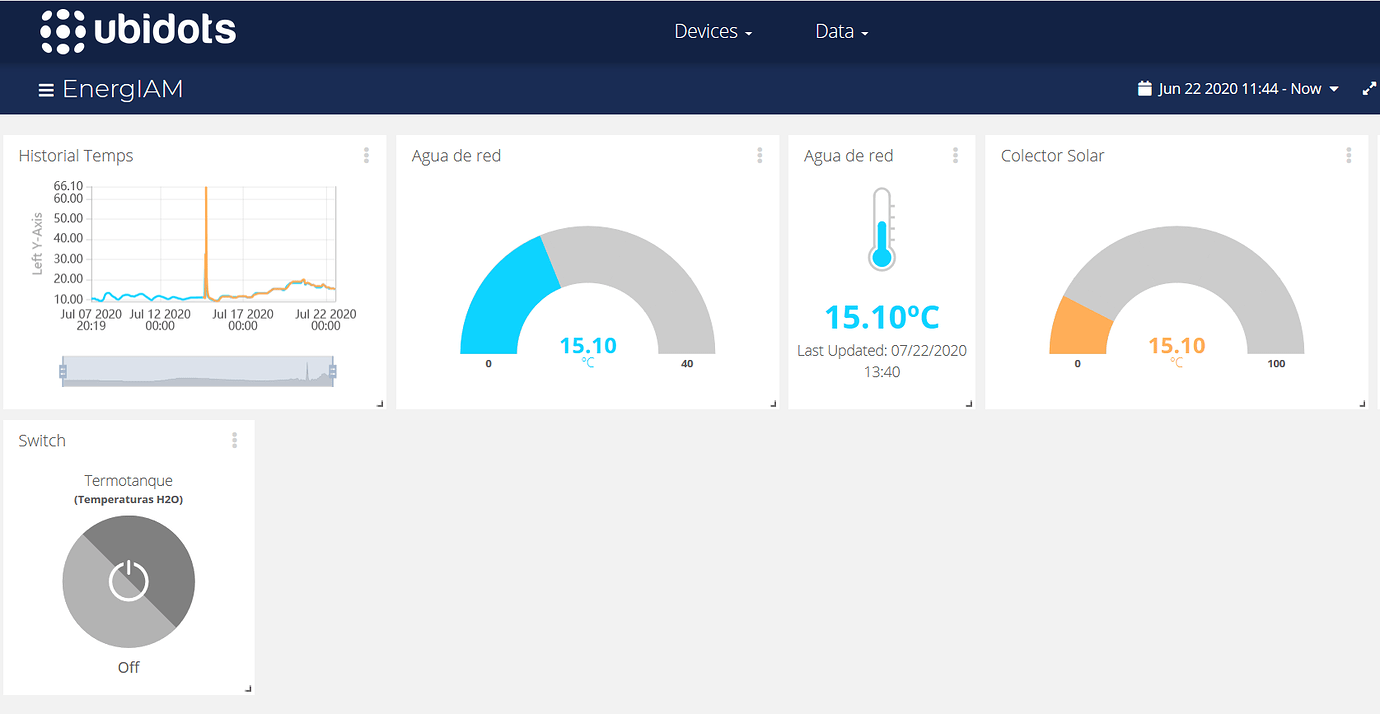Open the thermometer Agua de red widget menu
Image resolution: width=1380 pixels, height=714 pixels.
955,155
